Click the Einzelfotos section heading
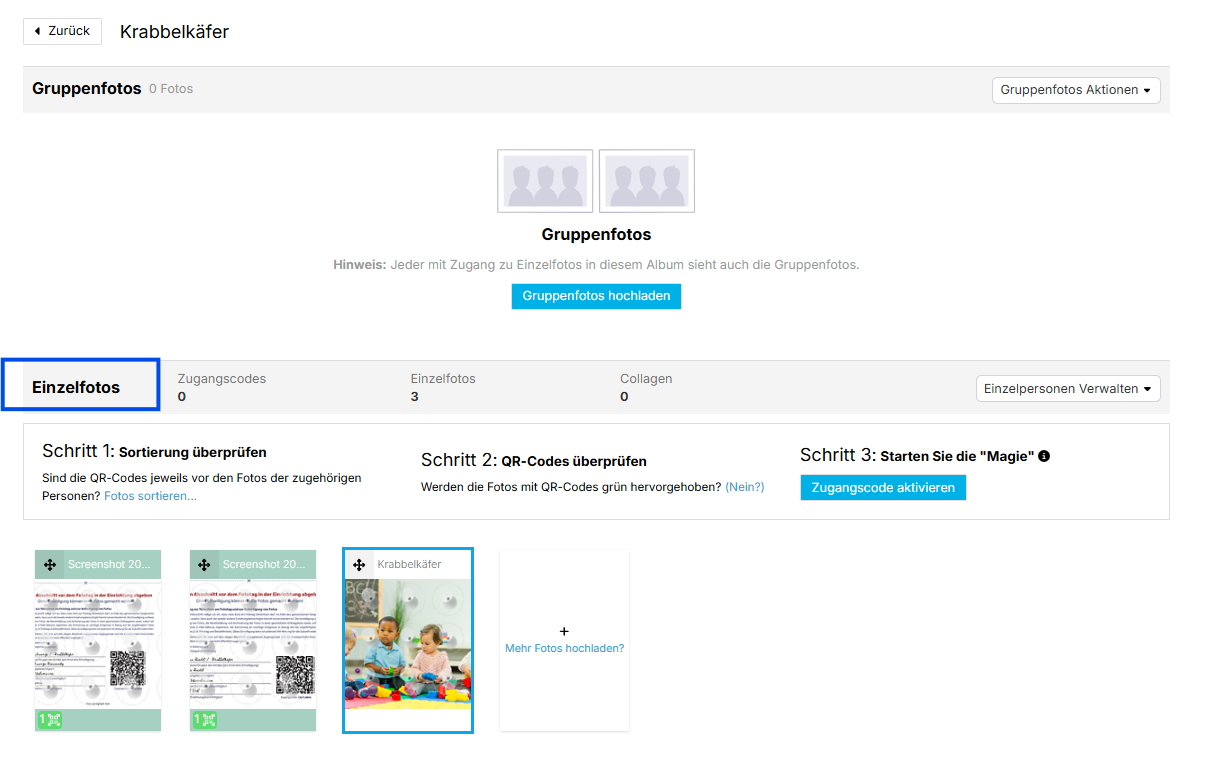This screenshot has width=1213, height=783. (x=76, y=387)
